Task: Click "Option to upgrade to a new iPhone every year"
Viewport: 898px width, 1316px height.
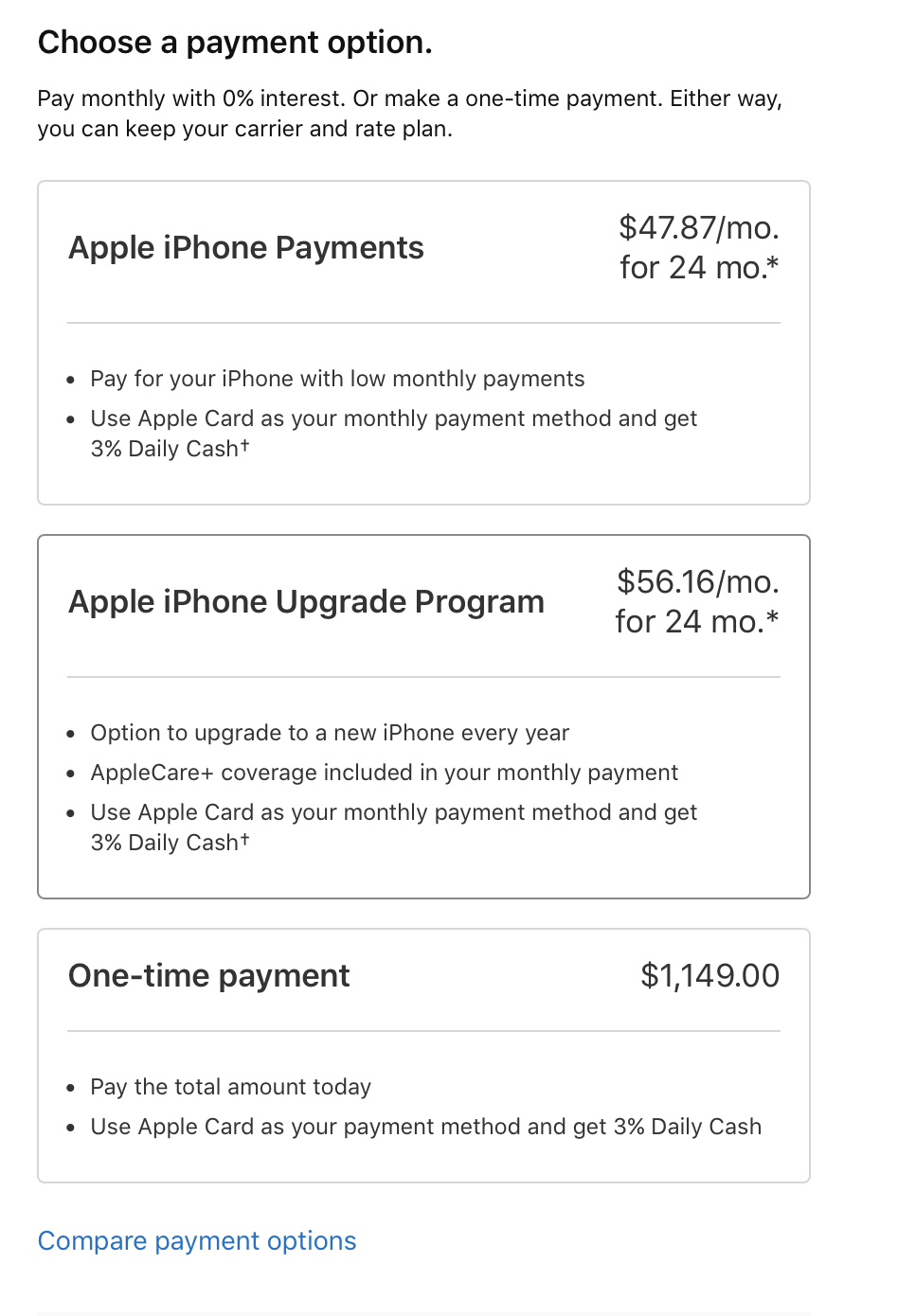Action: click(330, 733)
